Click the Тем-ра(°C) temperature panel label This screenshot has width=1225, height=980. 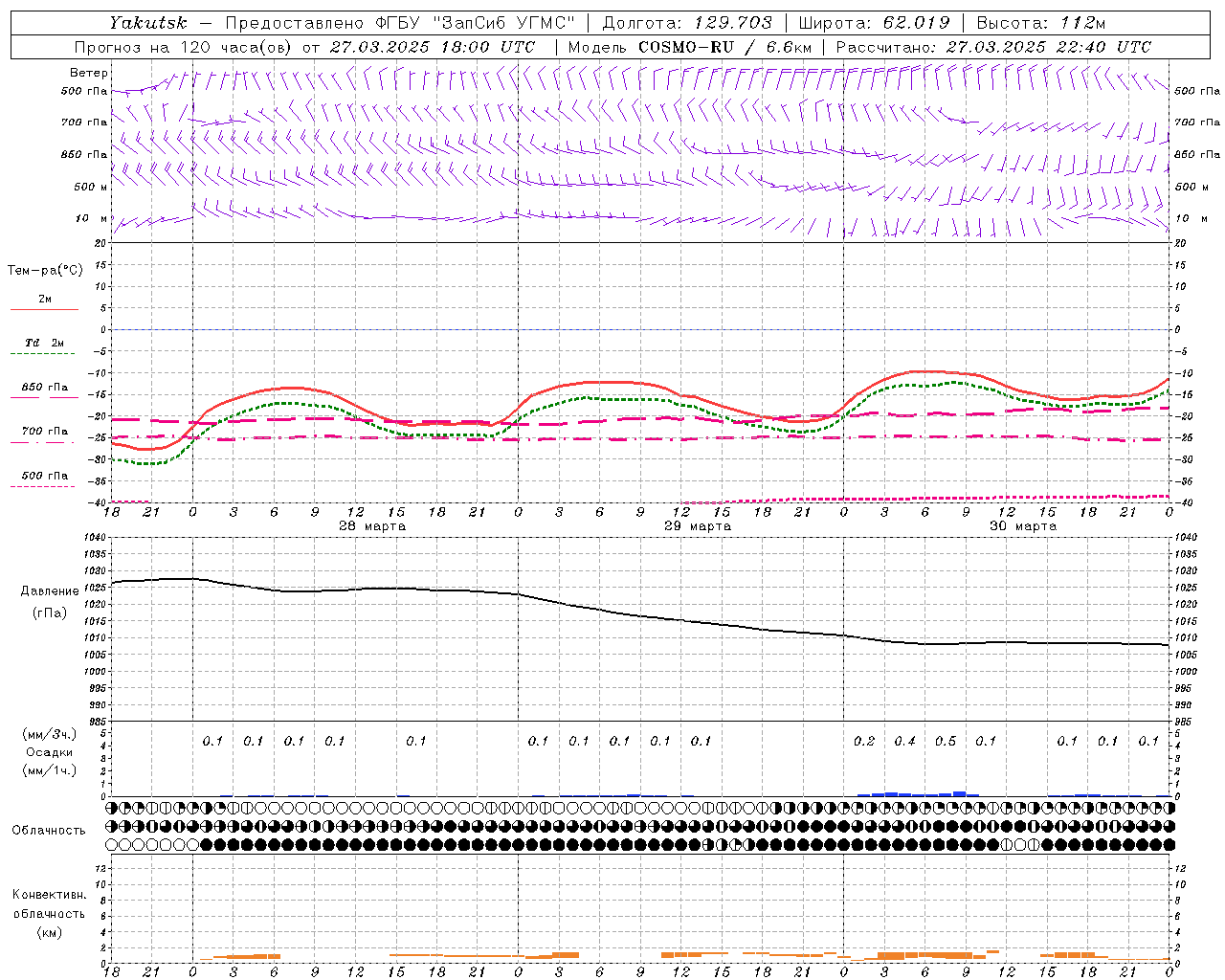point(45,271)
